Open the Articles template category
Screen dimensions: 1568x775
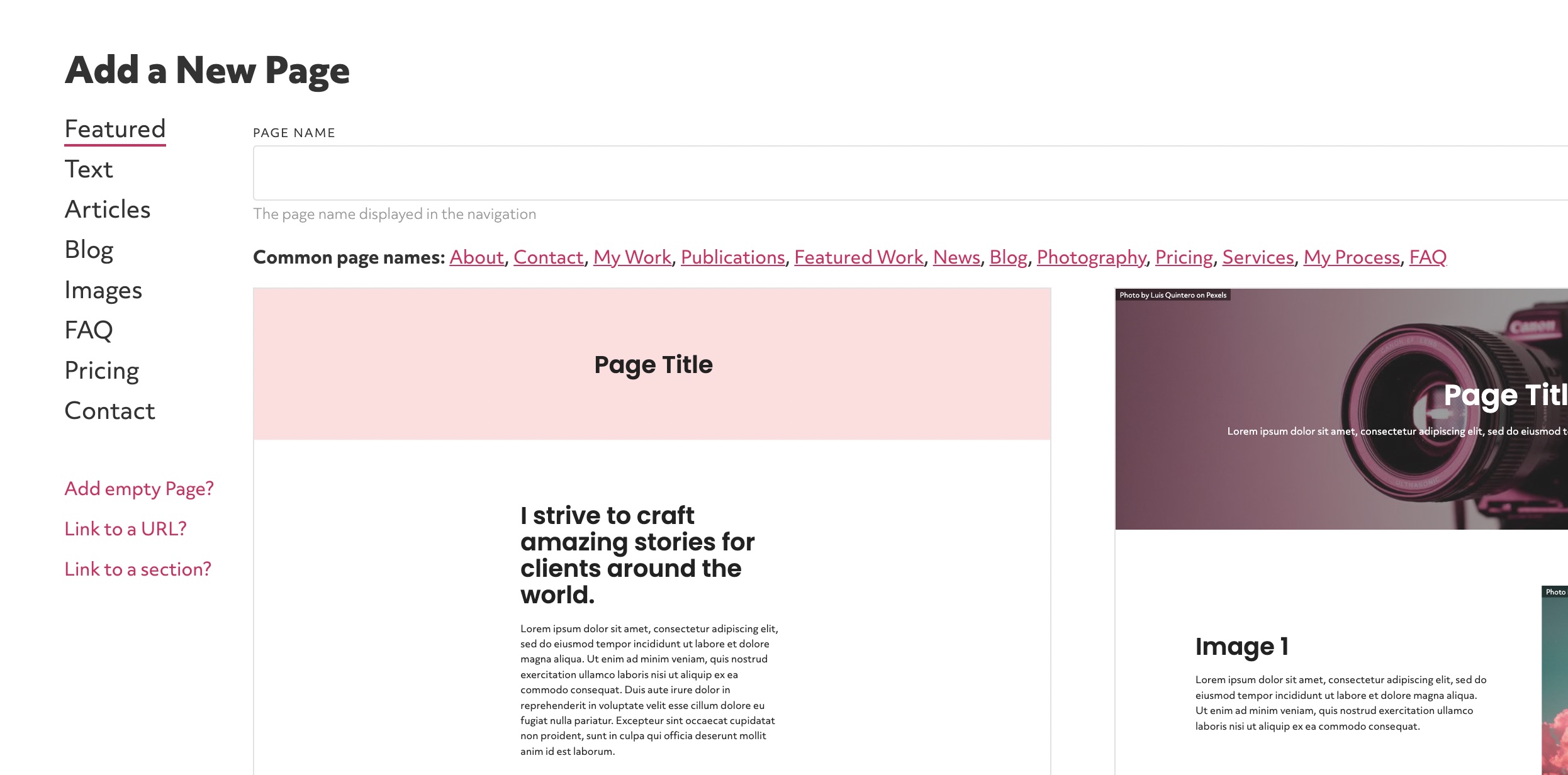point(108,209)
